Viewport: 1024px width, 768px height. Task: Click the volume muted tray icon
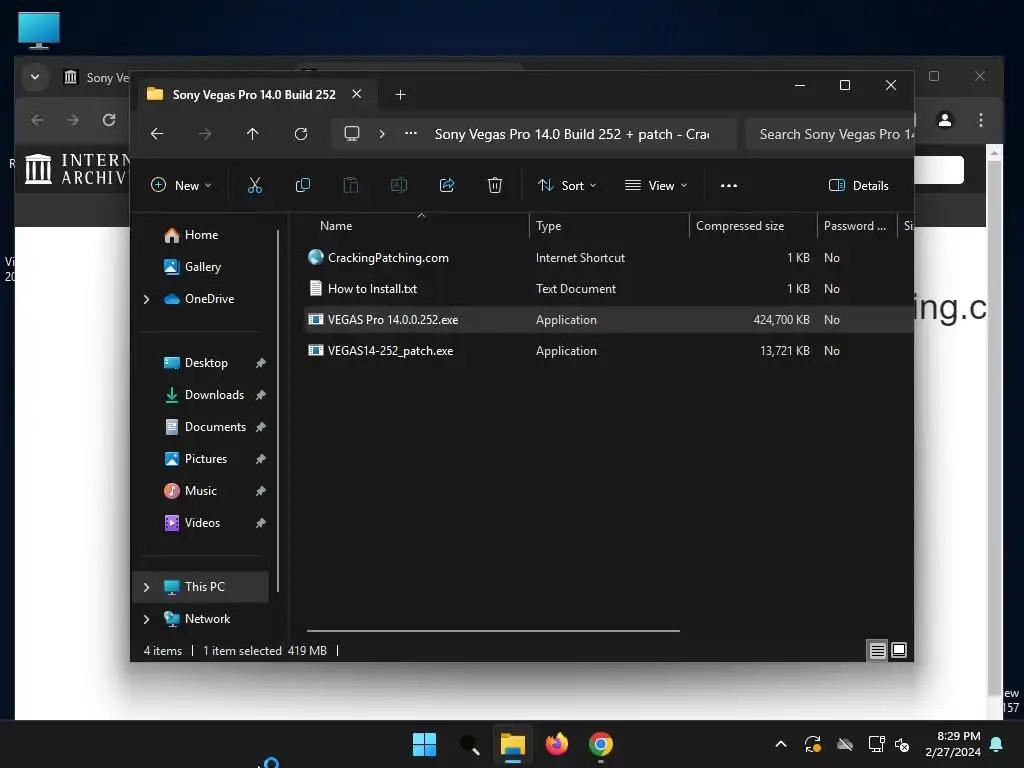tap(902, 744)
